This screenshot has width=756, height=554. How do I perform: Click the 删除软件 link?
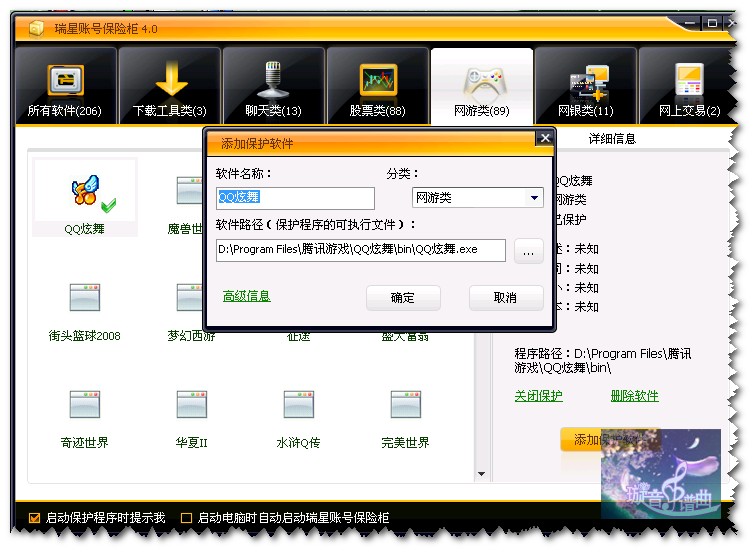[x=634, y=396]
